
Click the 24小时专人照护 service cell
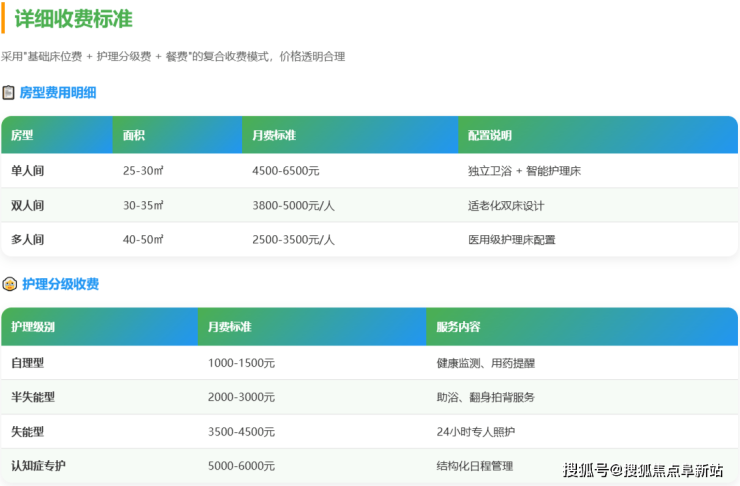(476, 432)
